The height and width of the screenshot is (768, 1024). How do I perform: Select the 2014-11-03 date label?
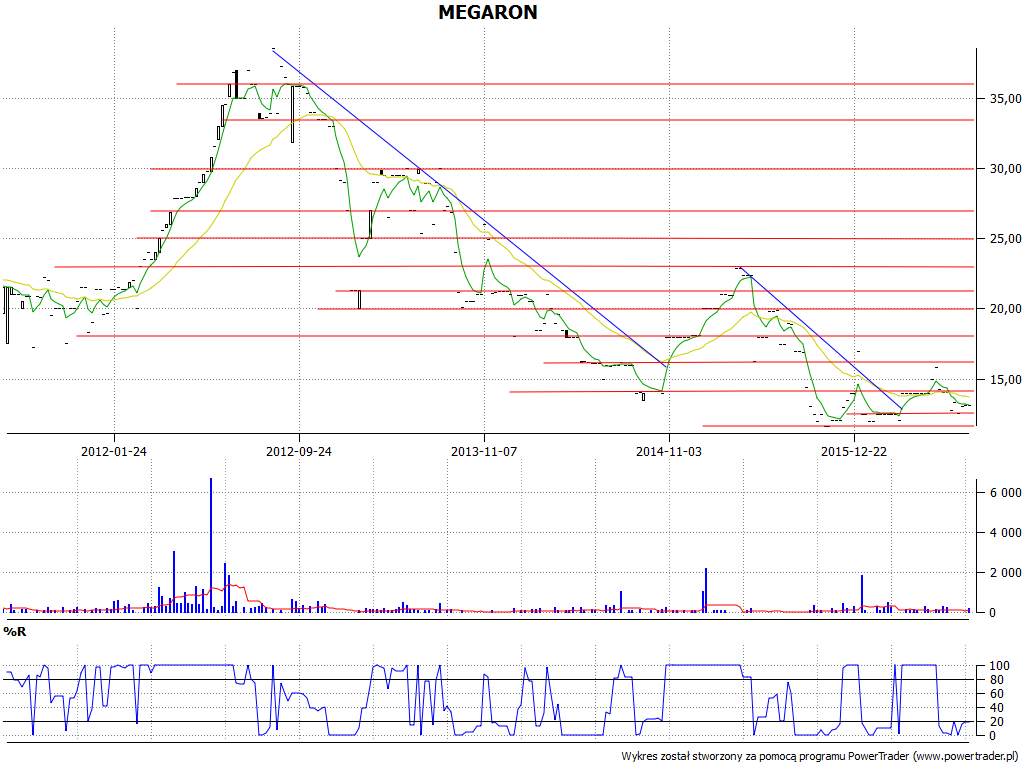click(669, 451)
